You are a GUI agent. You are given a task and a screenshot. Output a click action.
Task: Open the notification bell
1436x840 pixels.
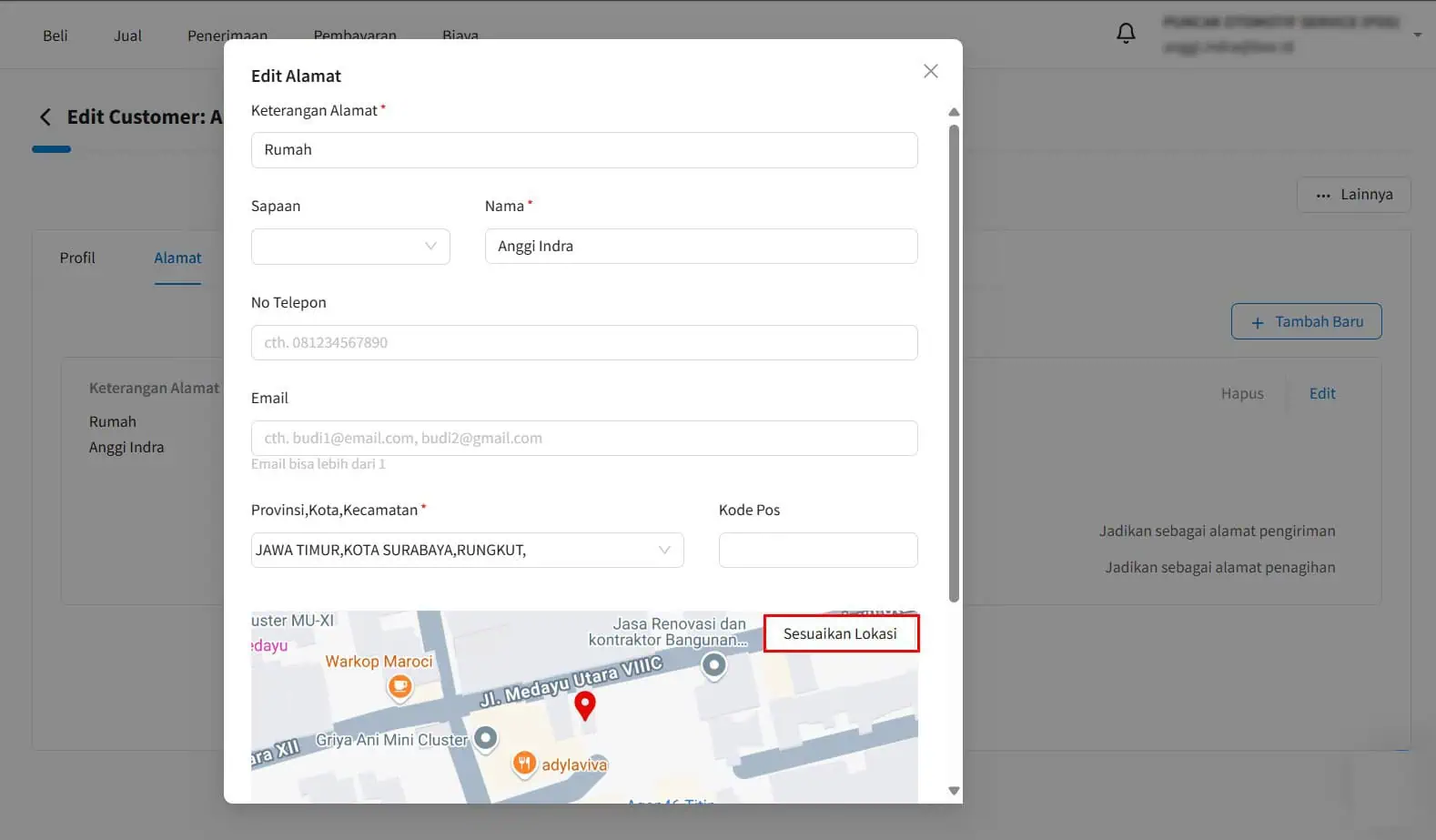[x=1126, y=34]
